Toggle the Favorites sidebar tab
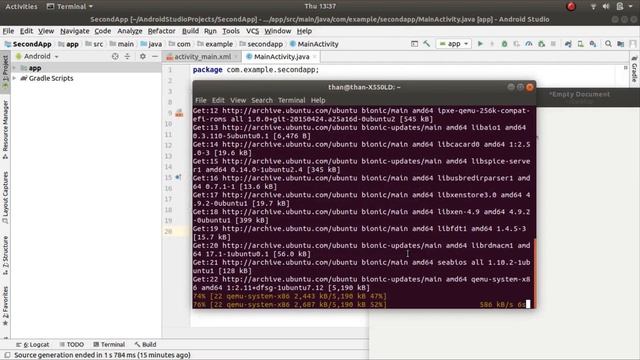640x360 pixels. (5, 305)
